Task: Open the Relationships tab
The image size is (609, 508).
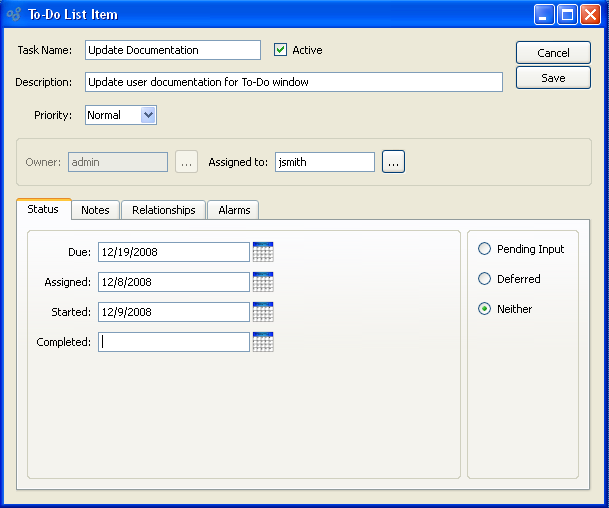Action: 164,210
